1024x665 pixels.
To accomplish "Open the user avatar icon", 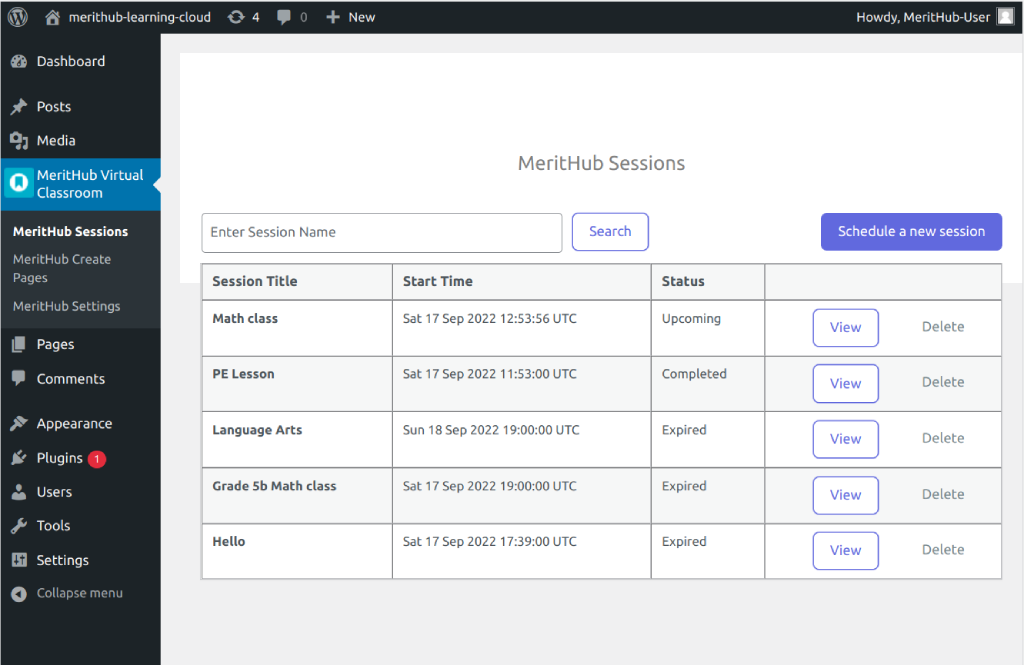I will tap(1005, 17).
